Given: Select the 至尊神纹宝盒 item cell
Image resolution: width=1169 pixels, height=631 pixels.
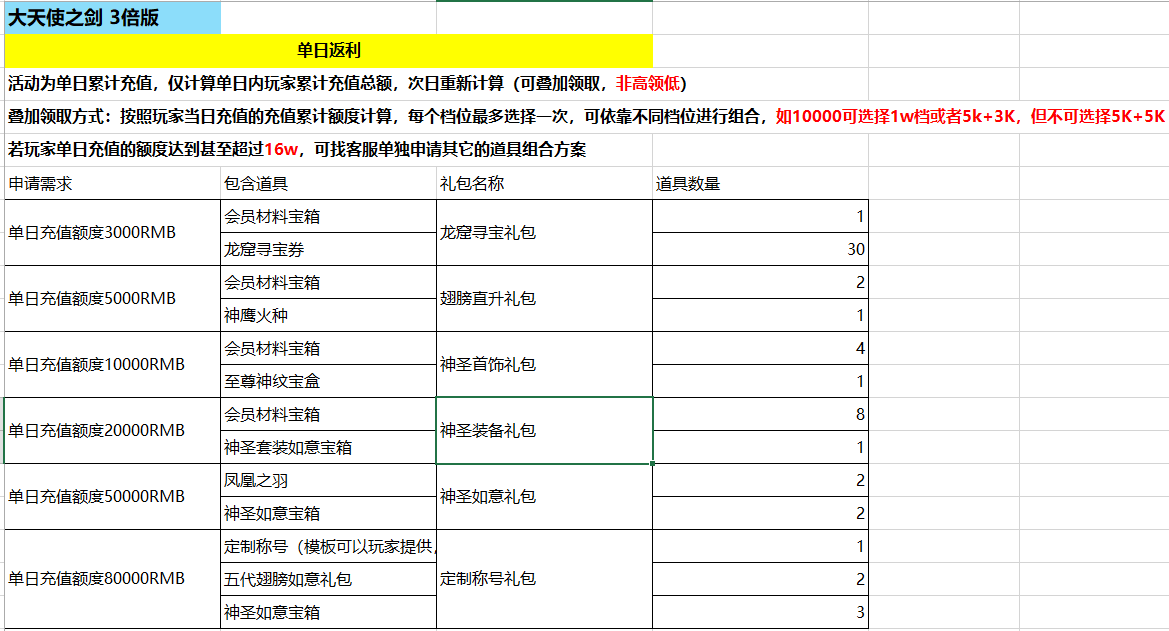Looking at the screenshot, I should (329, 381).
